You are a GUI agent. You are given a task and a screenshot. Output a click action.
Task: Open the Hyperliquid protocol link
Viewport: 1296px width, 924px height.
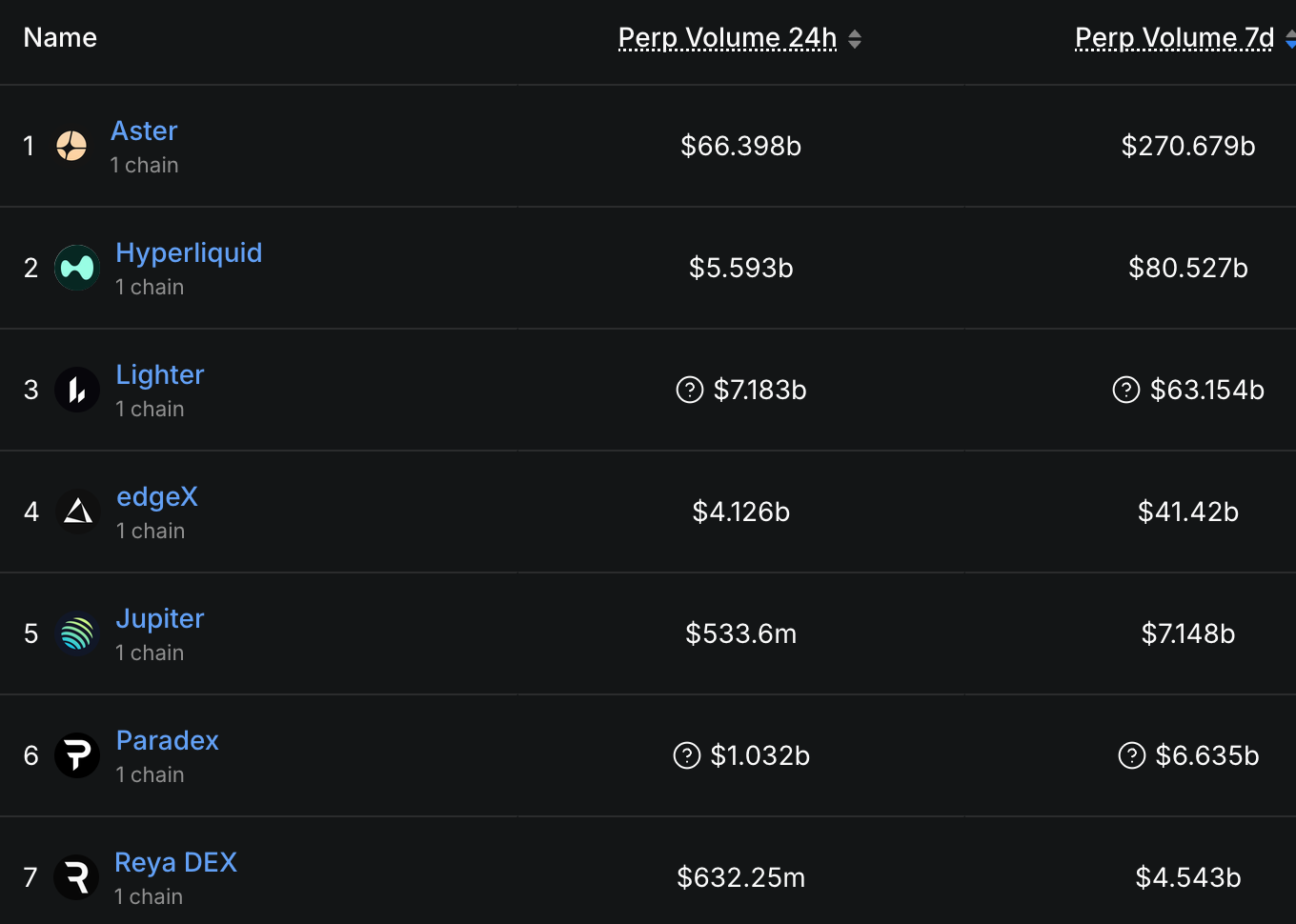(189, 252)
